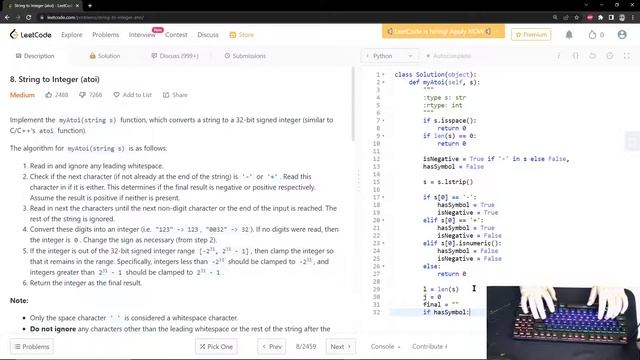Click code line 32 'if hasSymbol:'
The height and width of the screenshot is (360, 640).
click(x=447, y=312)
